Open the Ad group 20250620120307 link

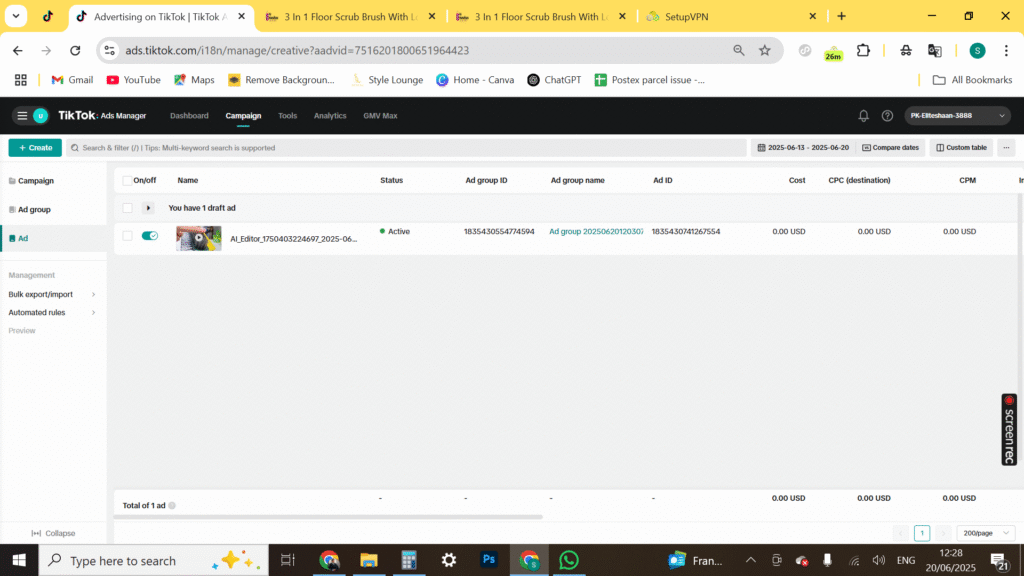[596, 232]
